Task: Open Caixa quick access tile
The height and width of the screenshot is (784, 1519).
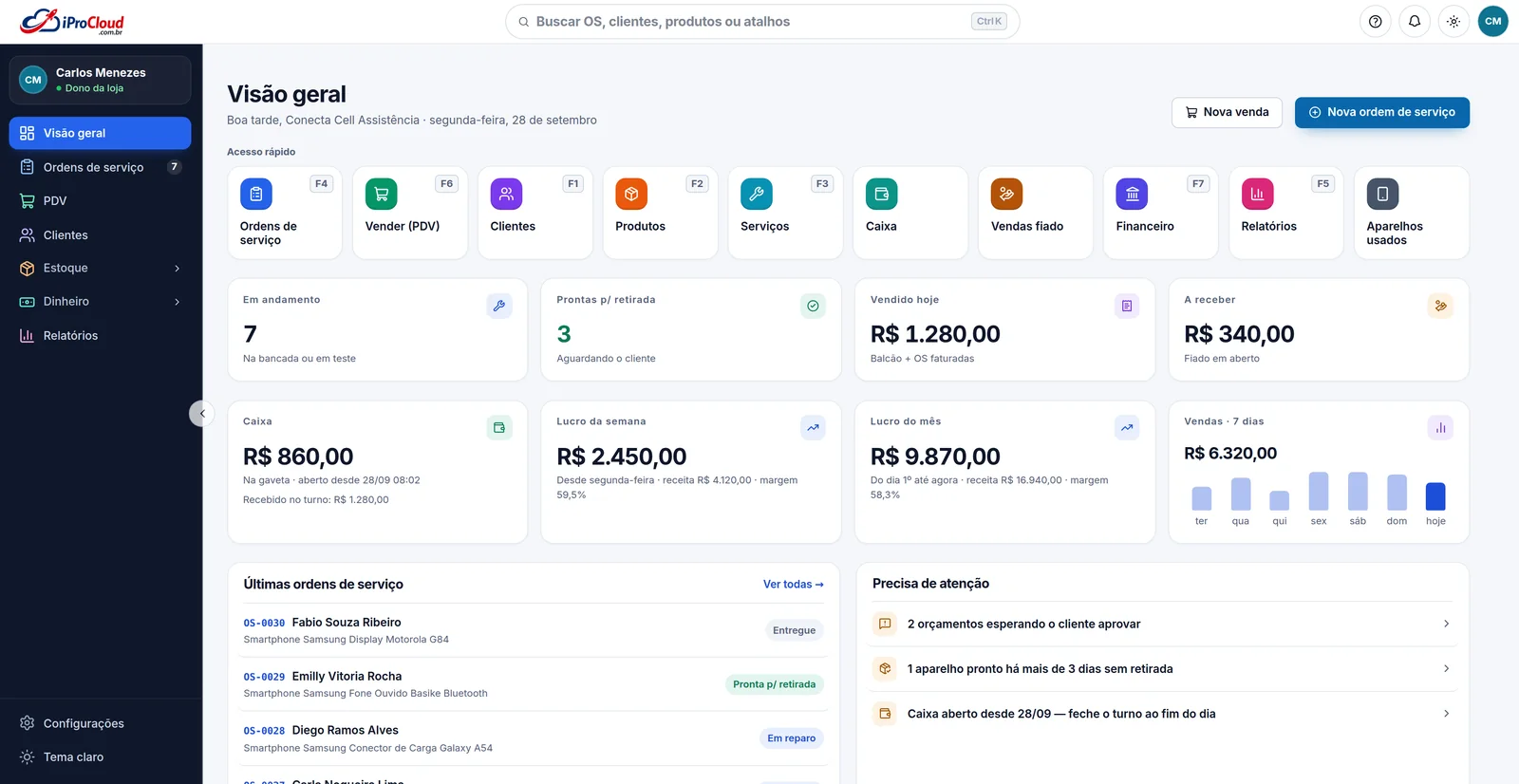Action: click(x=910, y=213)
